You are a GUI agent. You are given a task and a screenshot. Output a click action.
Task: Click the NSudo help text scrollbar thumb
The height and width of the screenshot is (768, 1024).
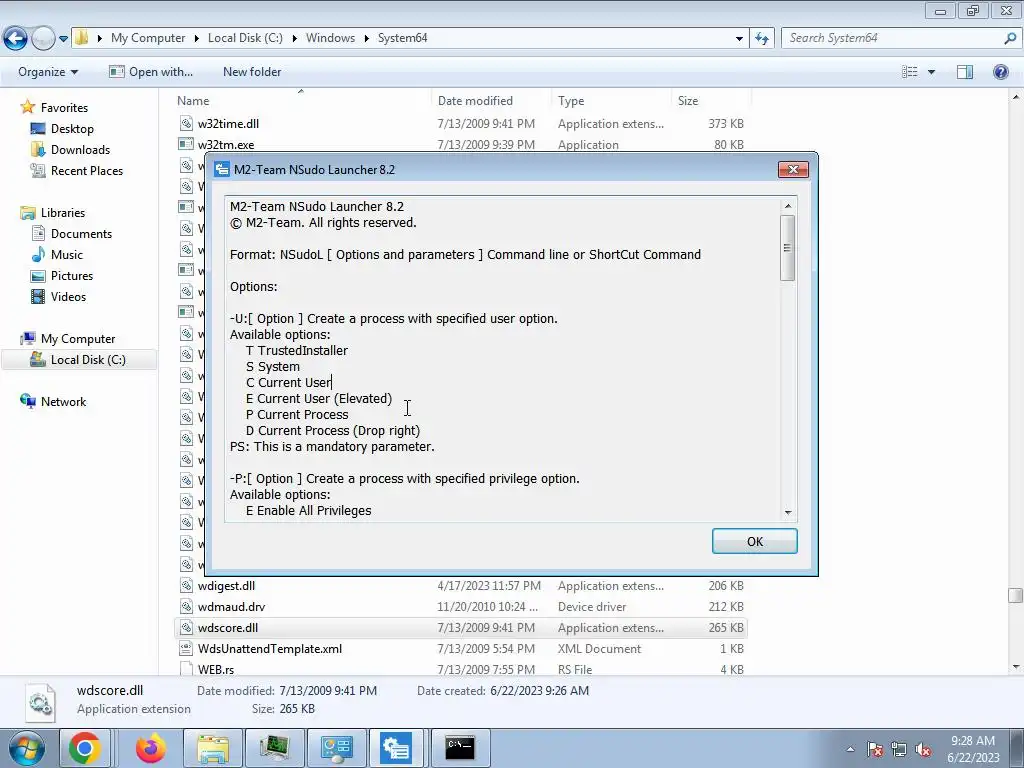click(x=788, y=248)
